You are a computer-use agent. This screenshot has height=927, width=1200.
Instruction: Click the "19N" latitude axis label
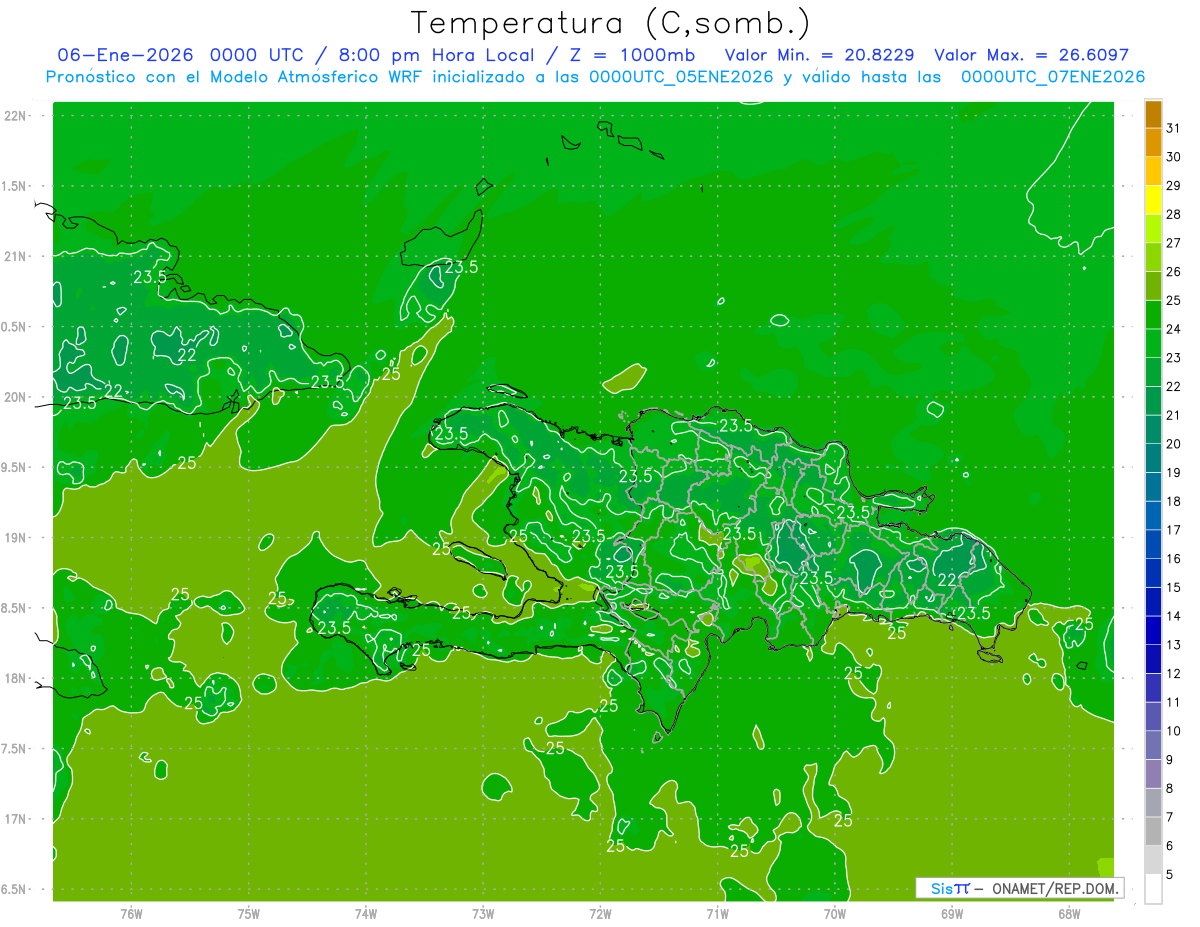pos(15,538)
